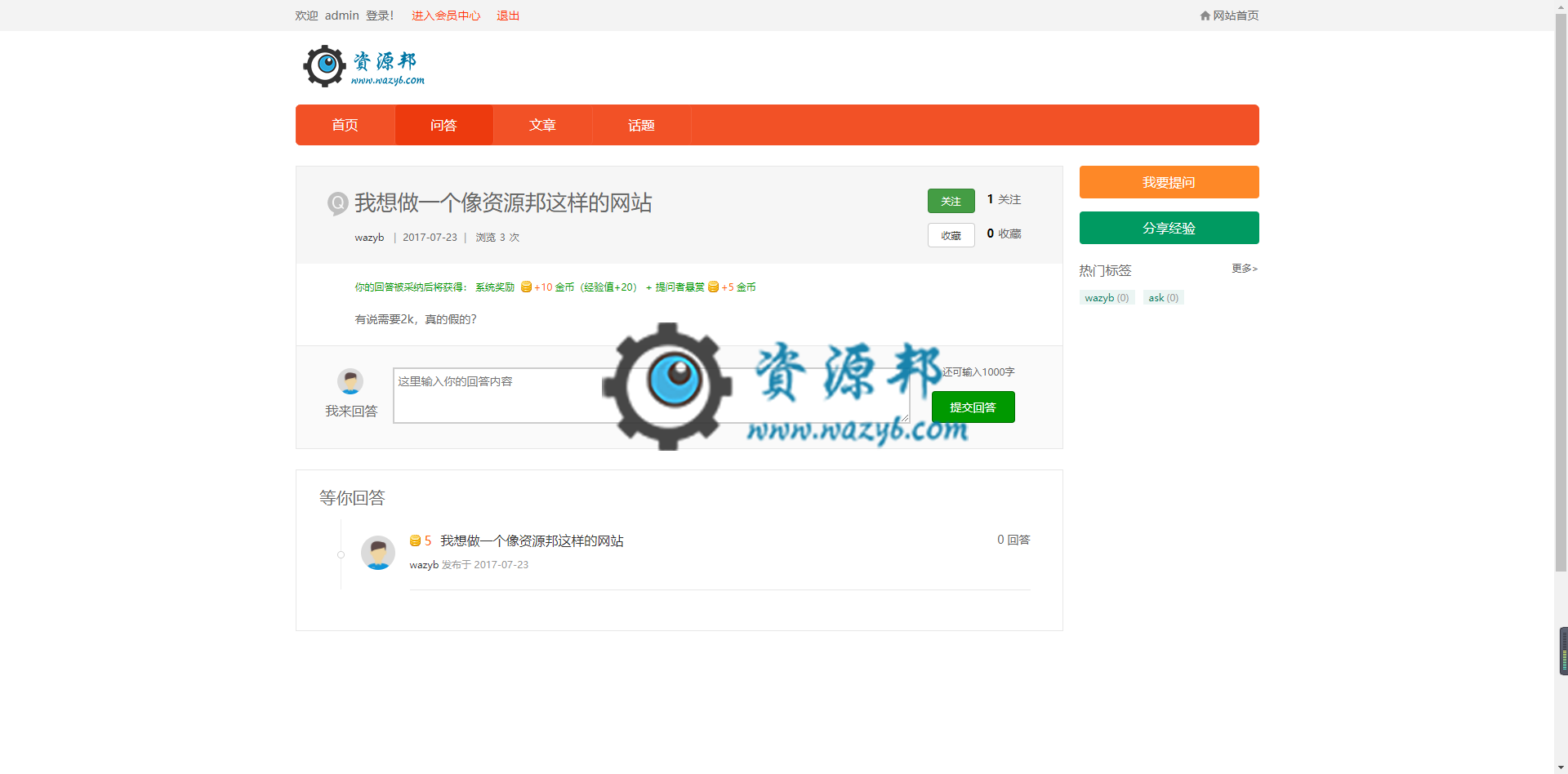1568x774 pixels.
Task: Click the Q question icon before the title
Action: coord(337,202)
